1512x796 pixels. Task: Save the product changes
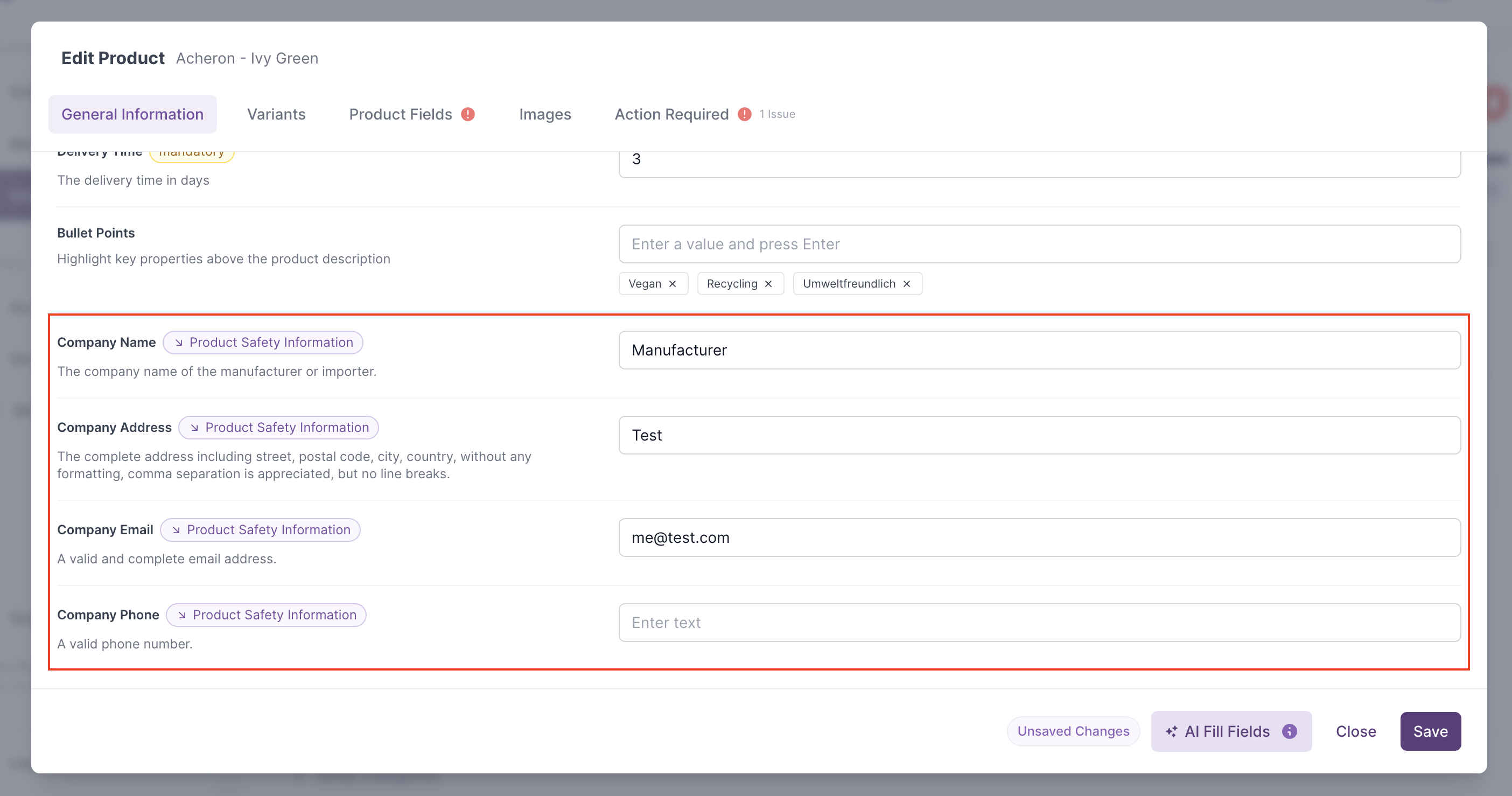click(1430, 731)
